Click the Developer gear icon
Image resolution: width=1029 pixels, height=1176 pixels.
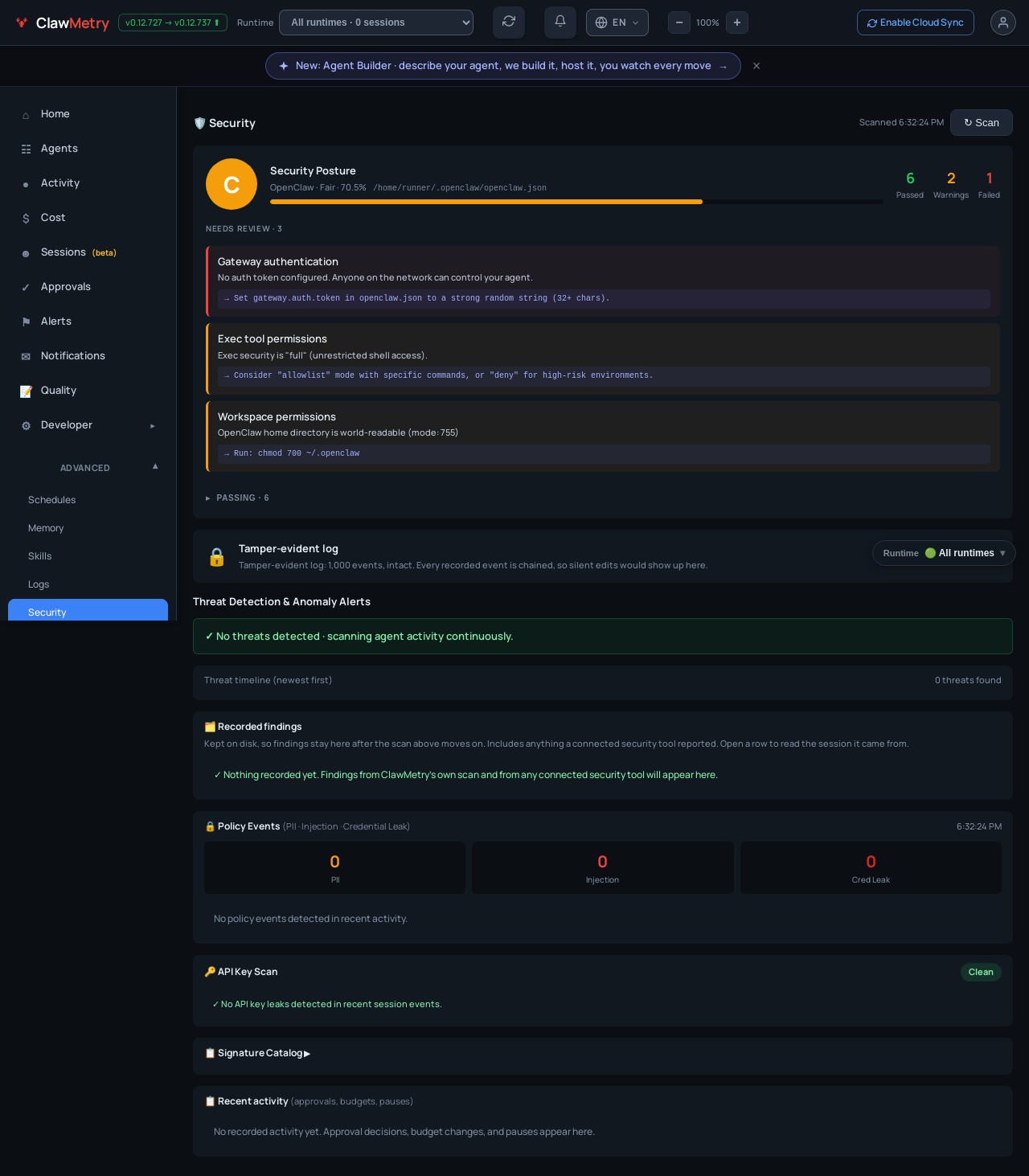tap(26, 426)
